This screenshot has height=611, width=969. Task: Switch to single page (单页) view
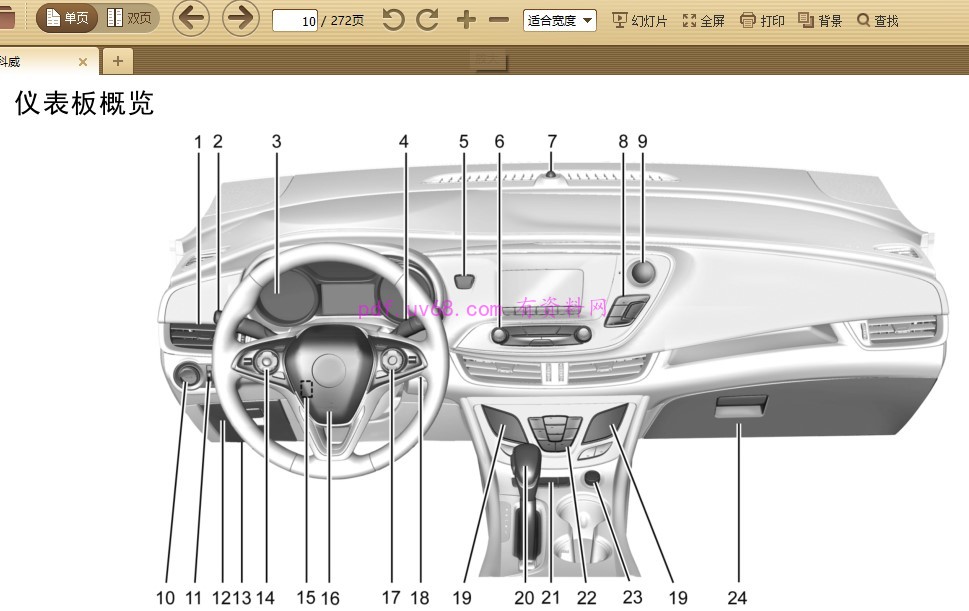pyautogui.click(x=67, y=18)
